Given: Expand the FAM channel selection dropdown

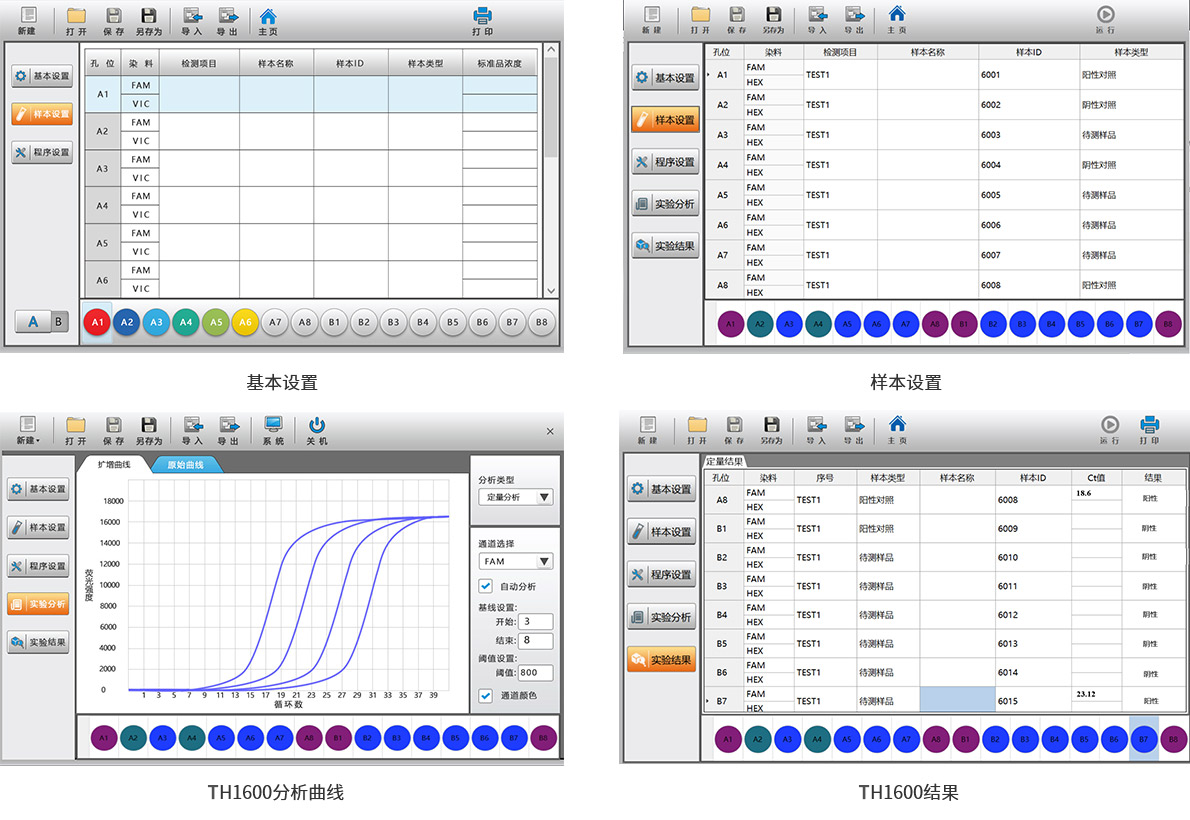Looking at the screenshot, I should 515,562.
